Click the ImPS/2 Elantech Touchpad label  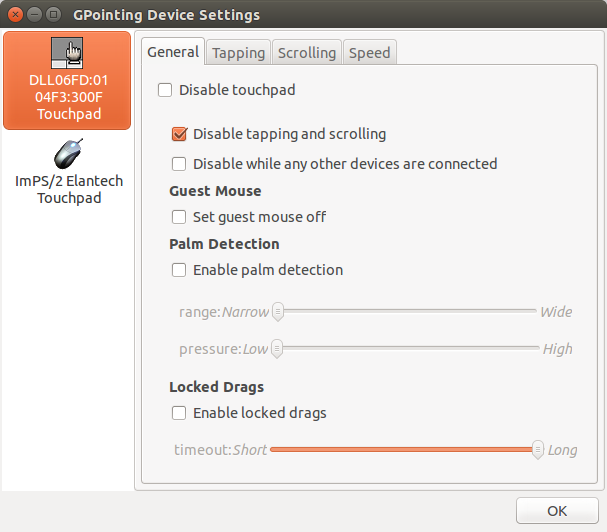69,189
